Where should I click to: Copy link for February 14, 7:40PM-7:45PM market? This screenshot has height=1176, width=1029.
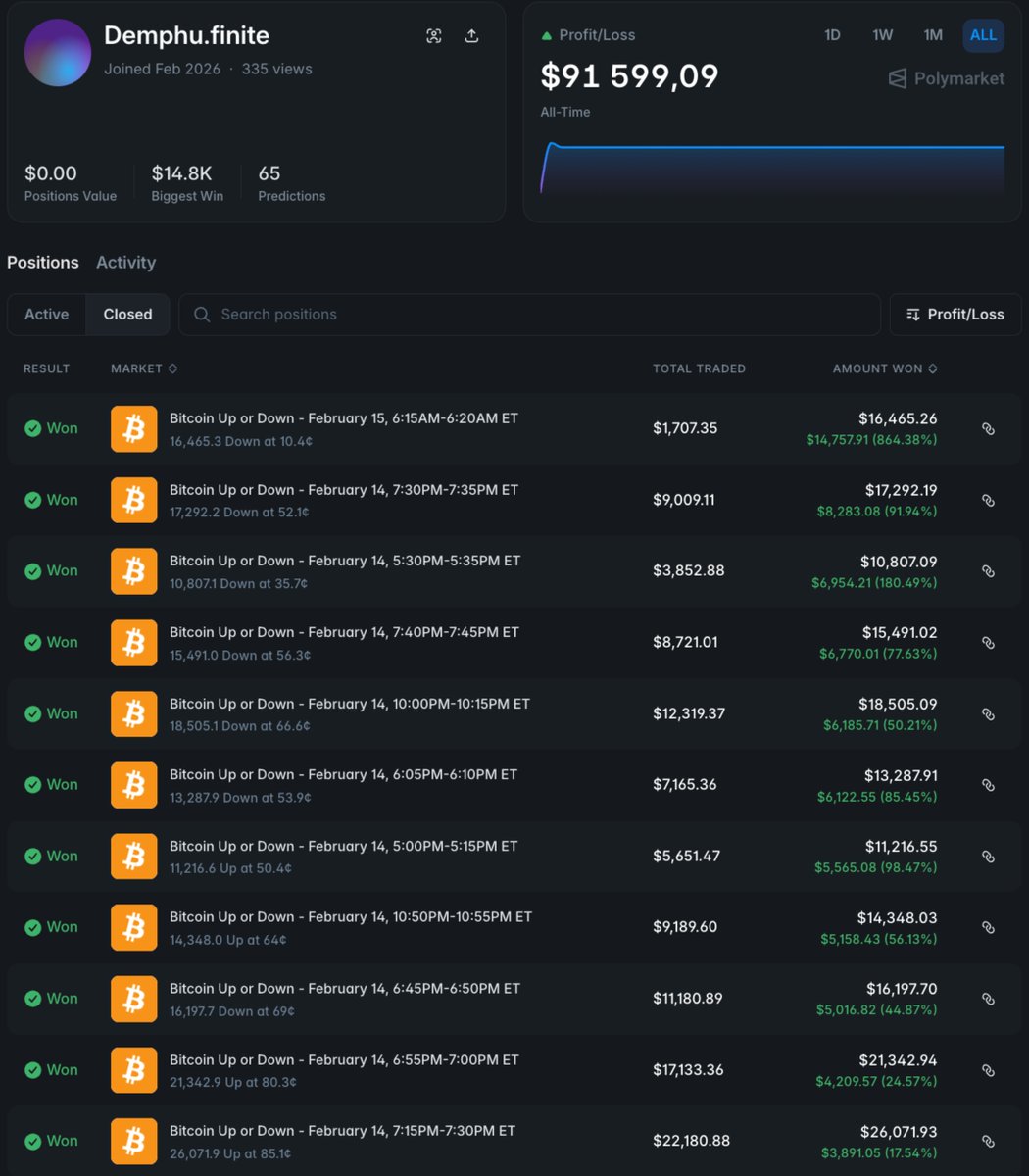click(x=988, y=642)
